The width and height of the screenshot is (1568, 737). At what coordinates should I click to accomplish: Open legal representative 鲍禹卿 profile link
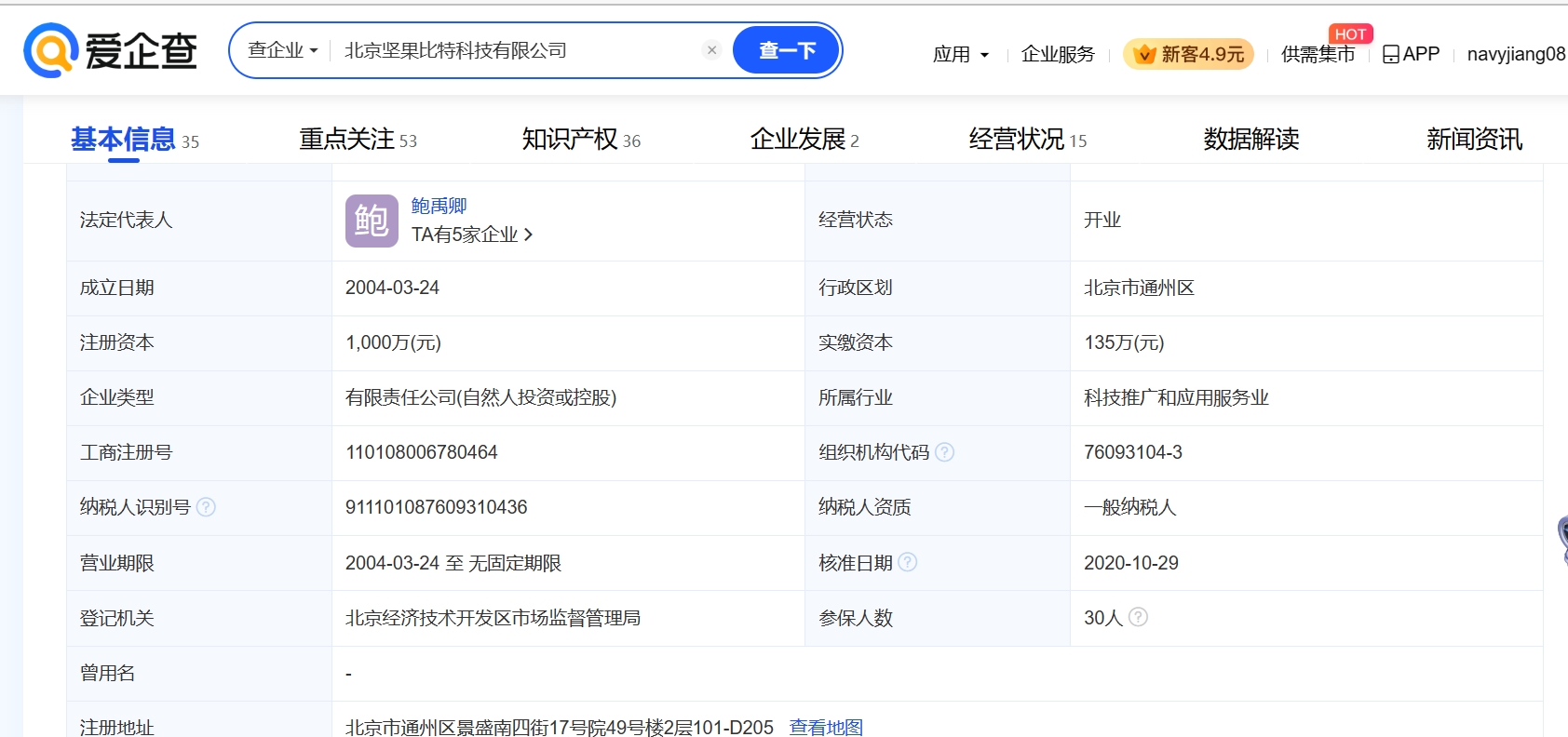pyautogui.click(x=439, y=206)
